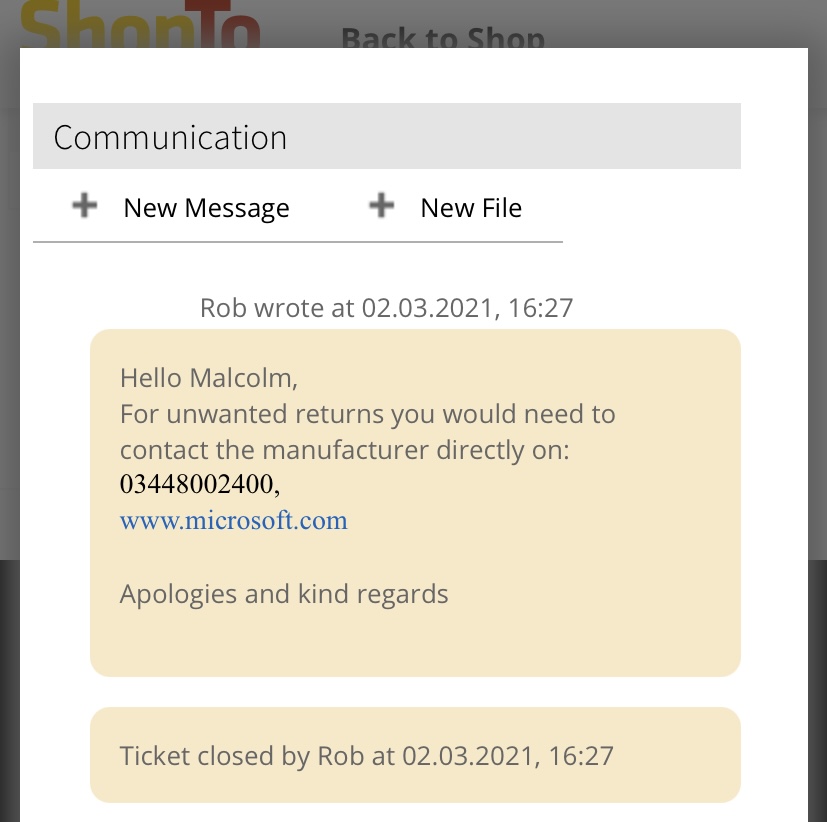The height and width of the screenshot is (822, 827).
Task: Click the "contact the manufacturer directly on" line
Action: [344, 450]
